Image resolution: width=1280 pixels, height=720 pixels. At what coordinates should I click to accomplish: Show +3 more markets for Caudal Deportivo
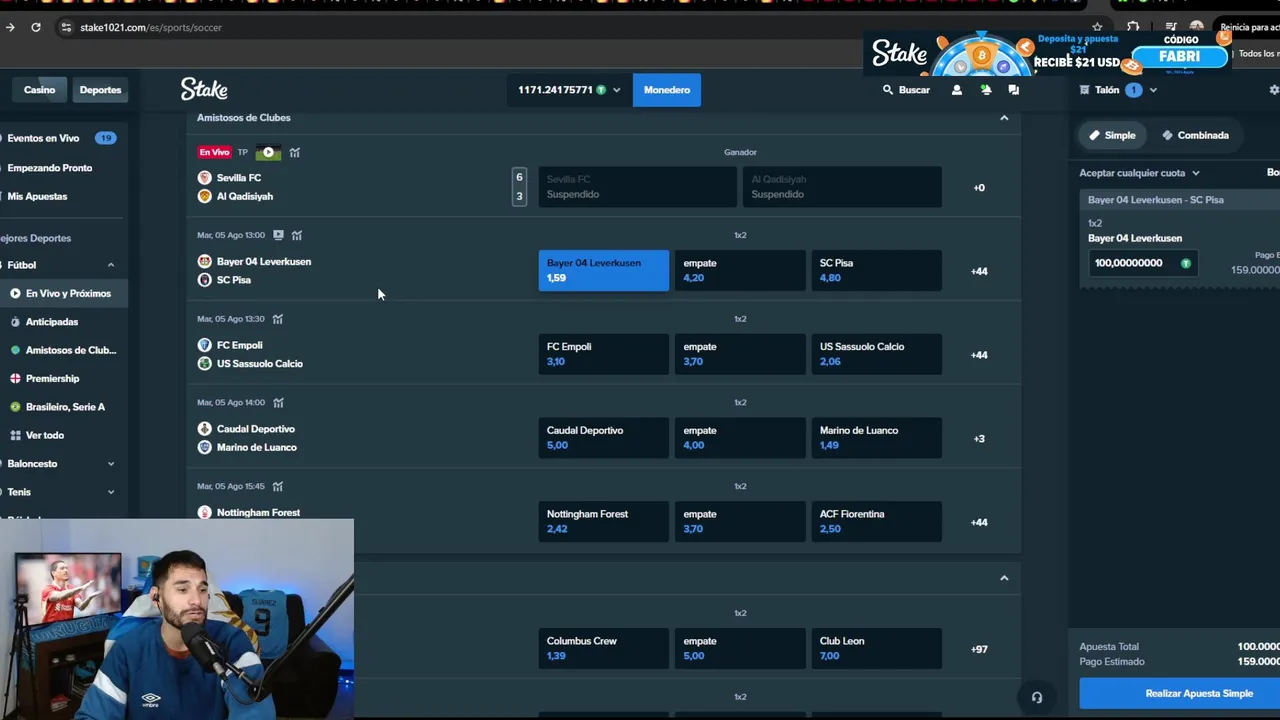point(979,438)
